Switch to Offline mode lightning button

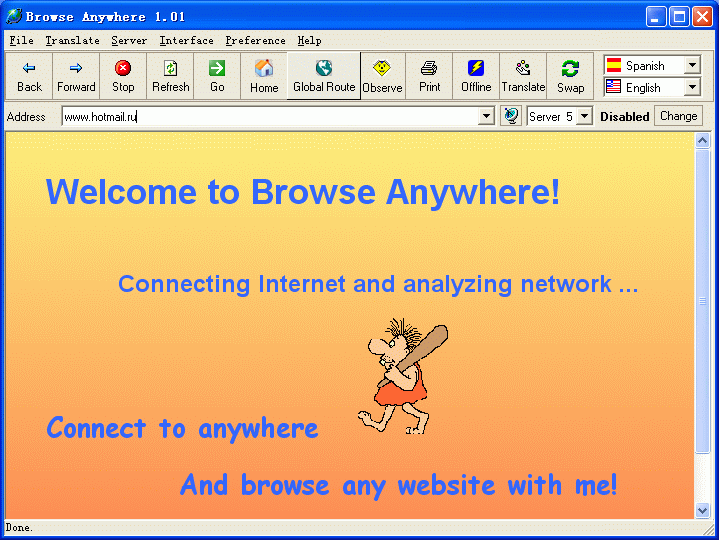pos(476,76)
